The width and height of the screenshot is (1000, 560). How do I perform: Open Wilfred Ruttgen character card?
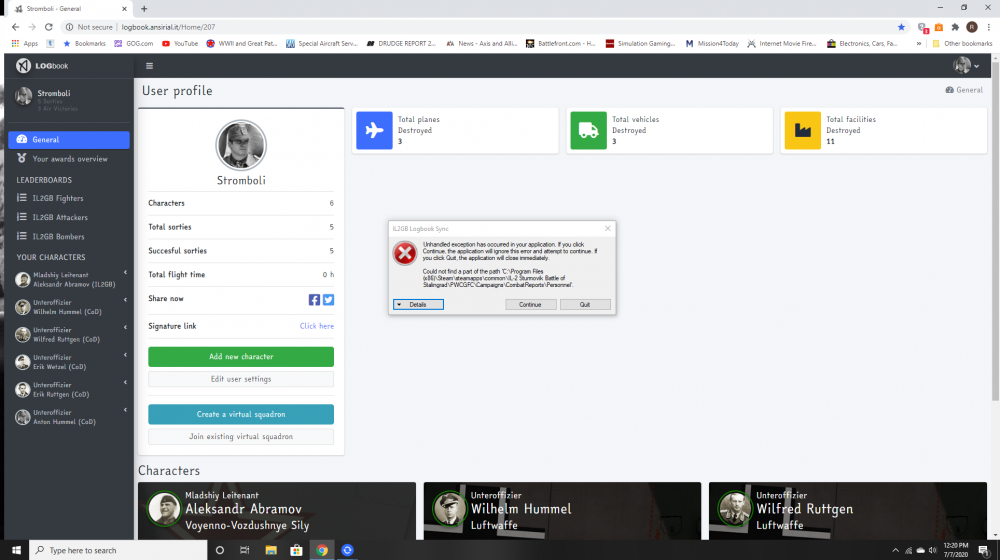click(848, 510)
